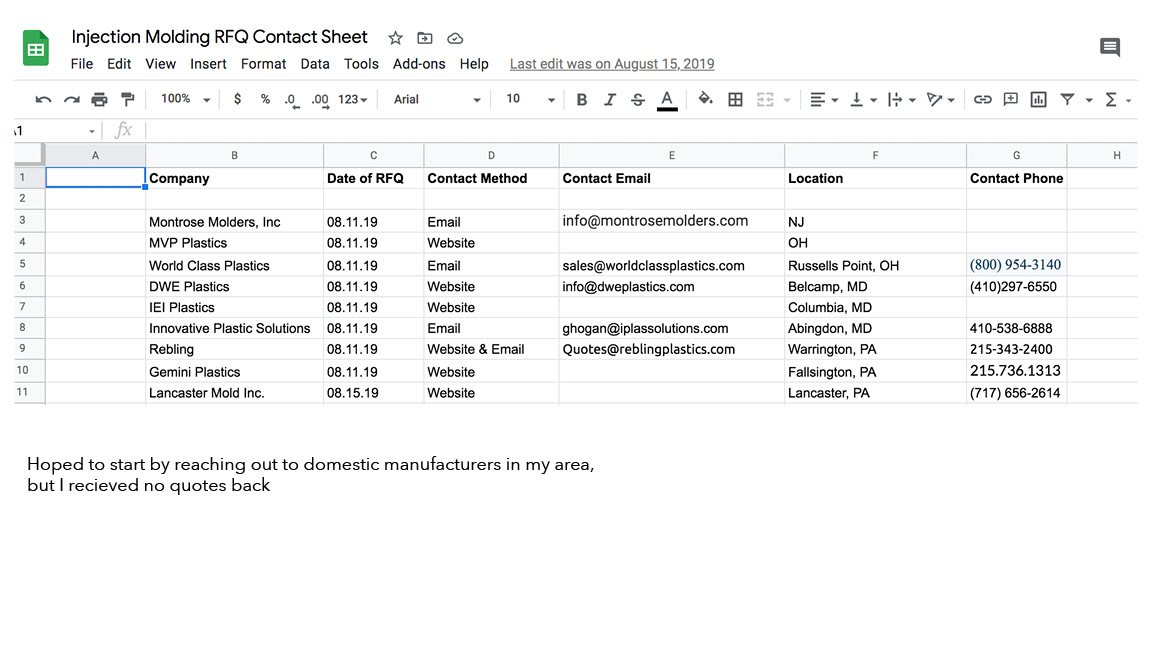Select column B header

(x=234, y=155)
